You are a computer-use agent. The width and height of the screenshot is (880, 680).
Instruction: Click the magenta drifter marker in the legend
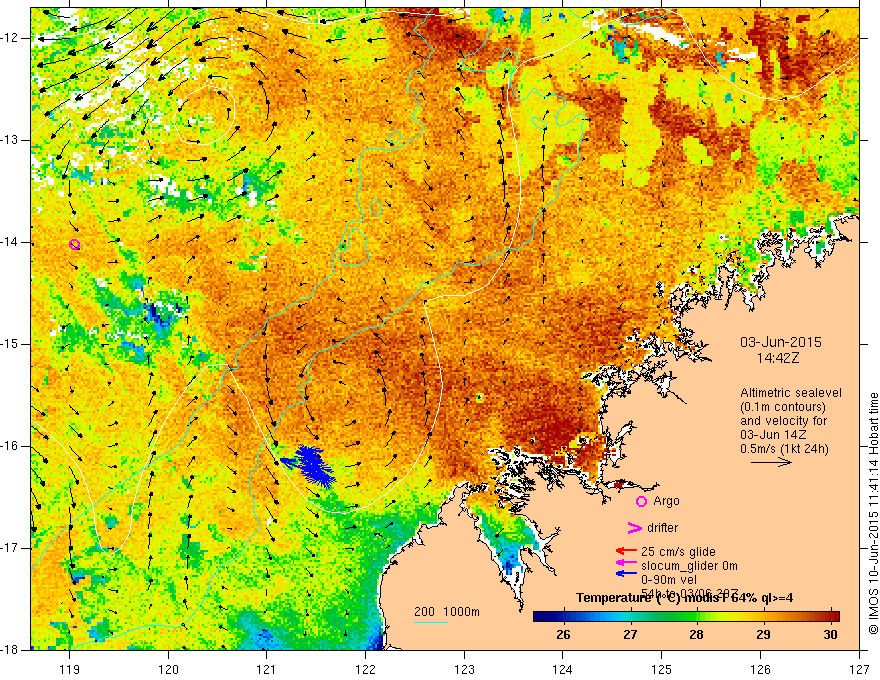point(634,527)
